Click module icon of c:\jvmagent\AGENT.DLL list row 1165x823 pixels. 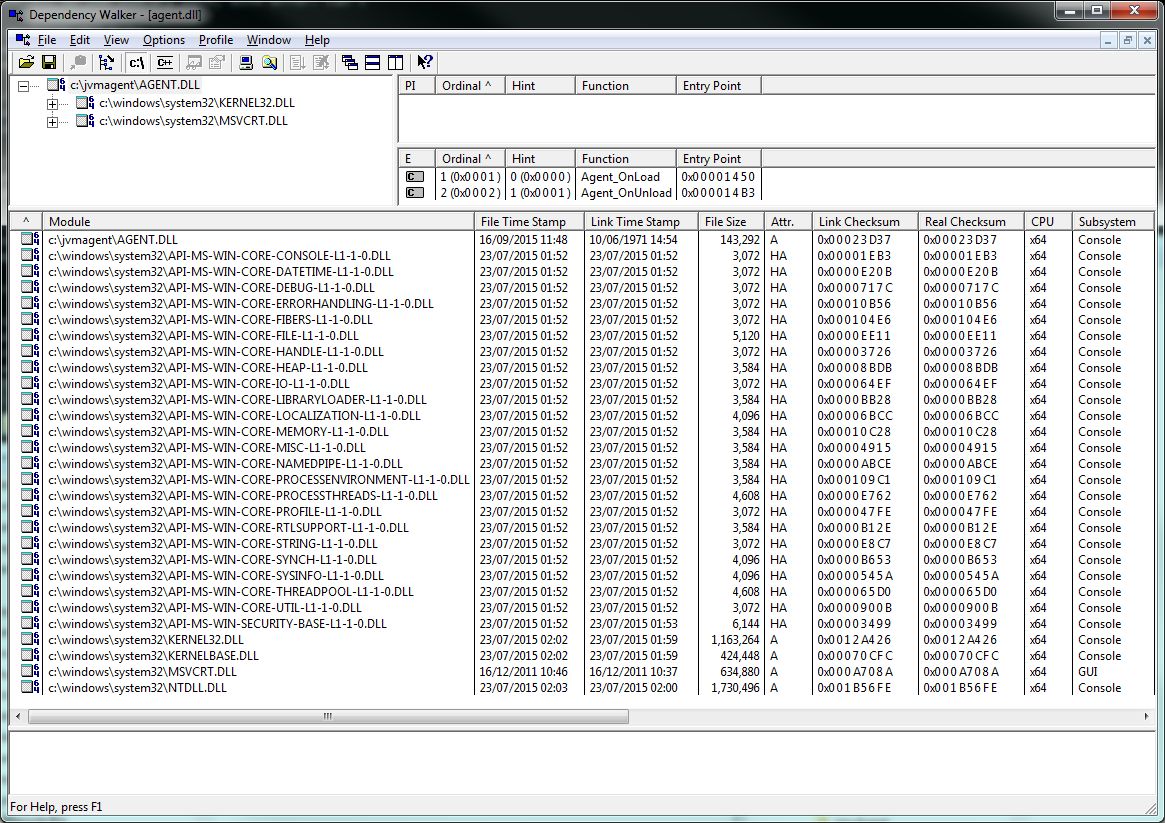[x=30, y=239]
